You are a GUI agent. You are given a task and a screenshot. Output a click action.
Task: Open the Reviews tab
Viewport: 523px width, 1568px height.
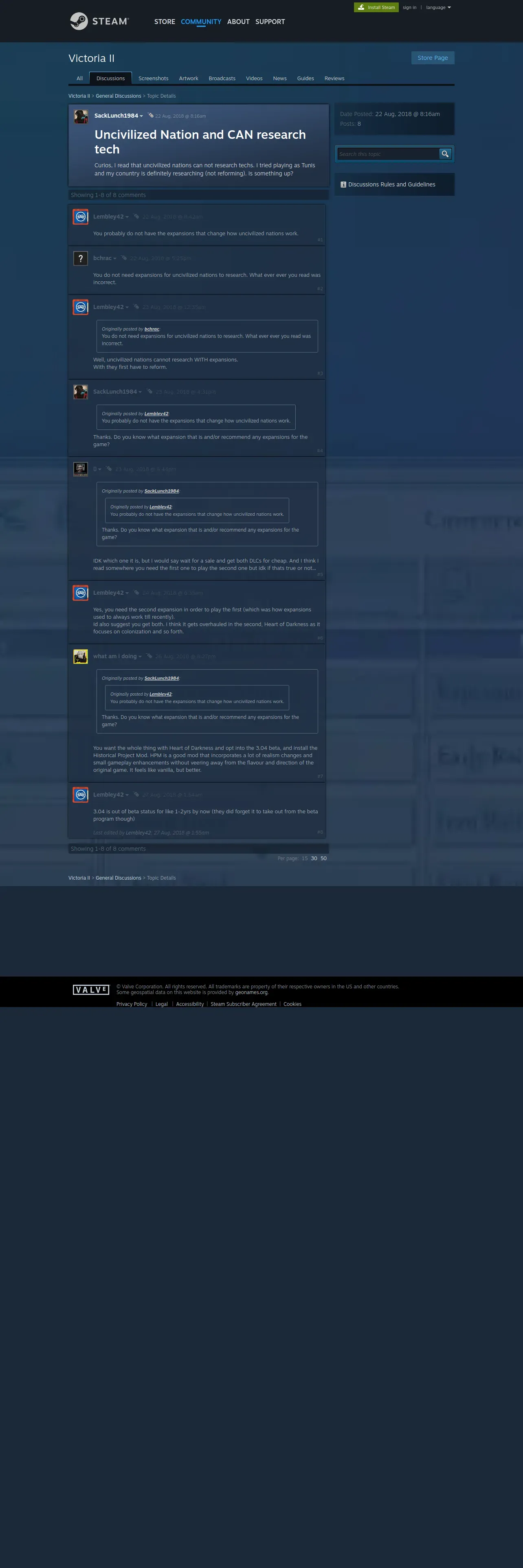tap(334, 79)
